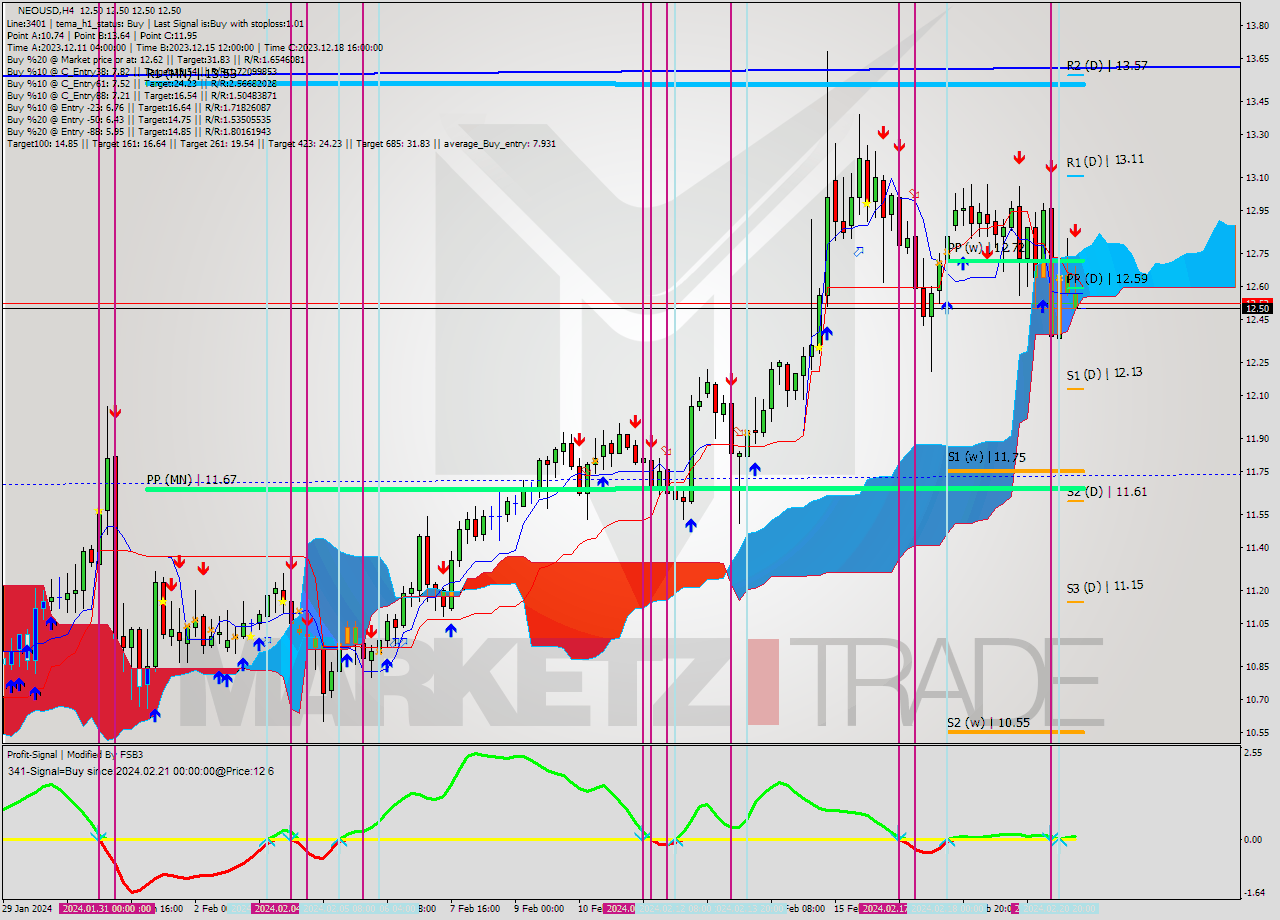Click the 11.40 price axis value
The width and height of the screenshot is (1280, 920).
click(x=1257, y=548)
